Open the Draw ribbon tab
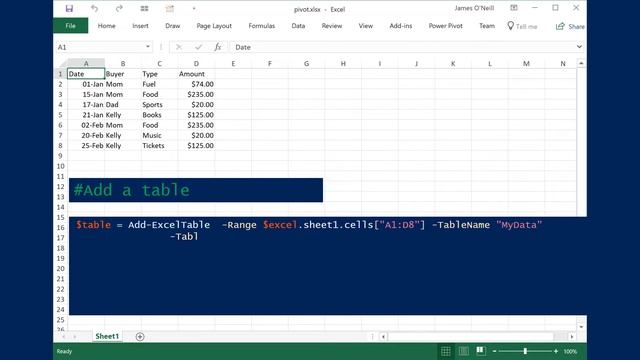The width and height of the screenshot is (640, 360). pos(173,26)
